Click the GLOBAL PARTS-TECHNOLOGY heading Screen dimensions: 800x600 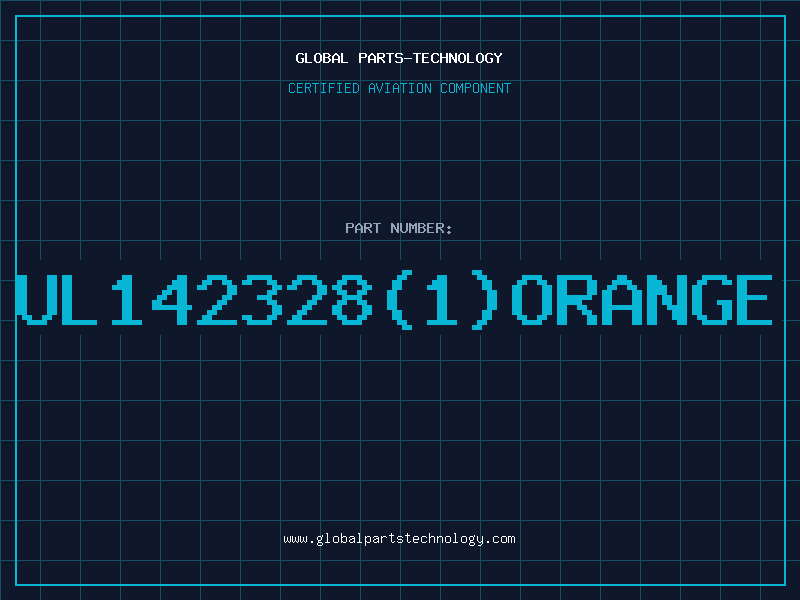tap(399, 58)
